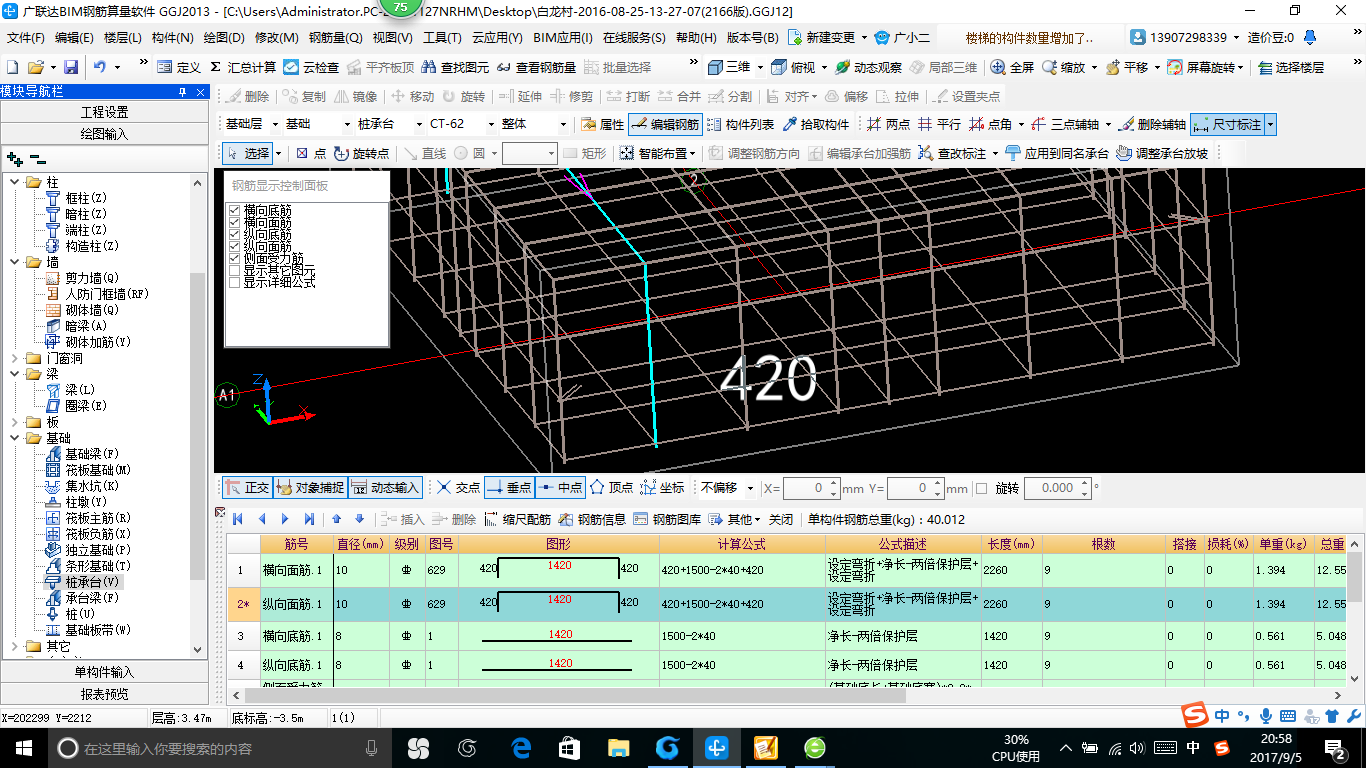Click the Save disk icon

[71, 67]
